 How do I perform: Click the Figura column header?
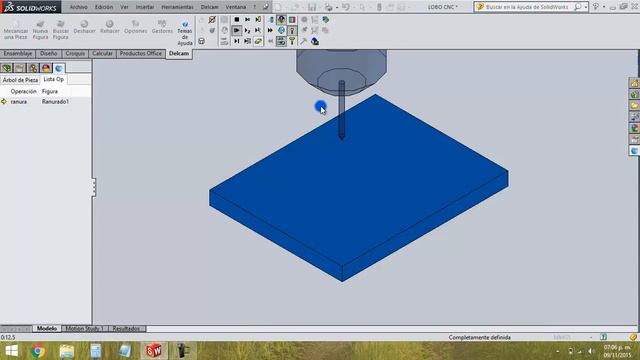click(50, 91)
